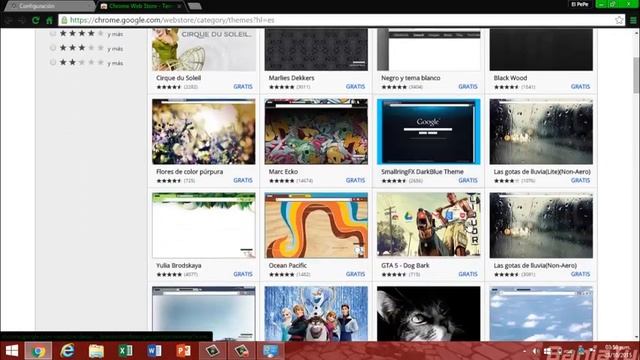Image resolution: width=640 pixels, height=360 pixels.
Task: Click GRATIS for Marlies Dekkers
Action: tap(355, 87)
